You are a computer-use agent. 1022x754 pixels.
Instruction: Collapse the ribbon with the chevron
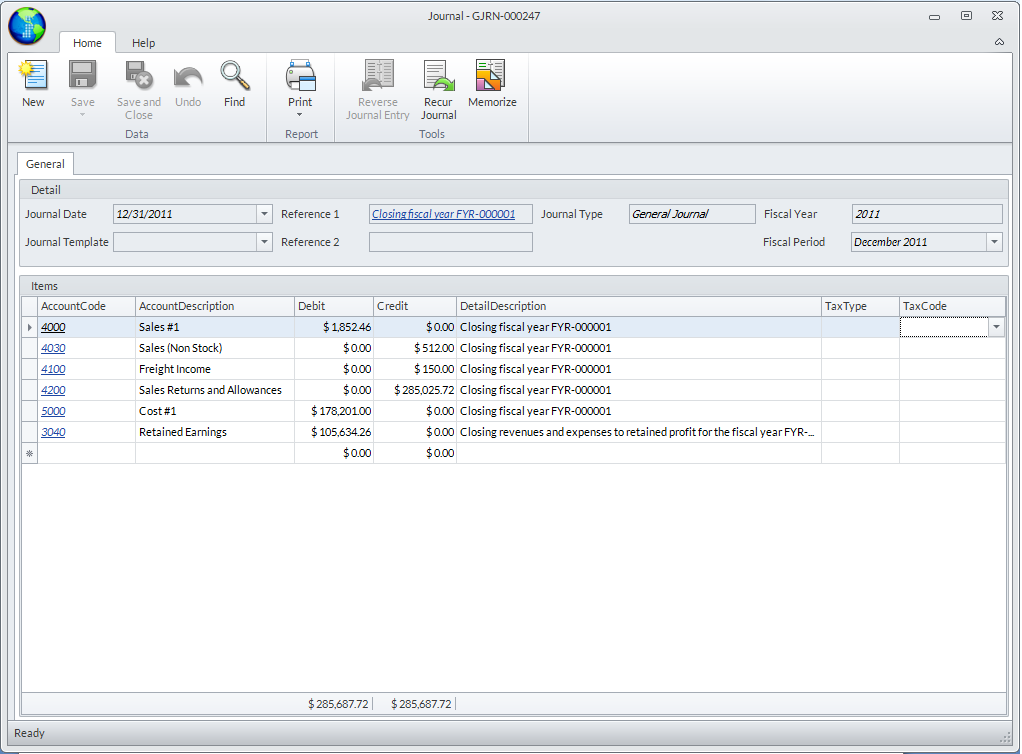[x=999, y=42]
